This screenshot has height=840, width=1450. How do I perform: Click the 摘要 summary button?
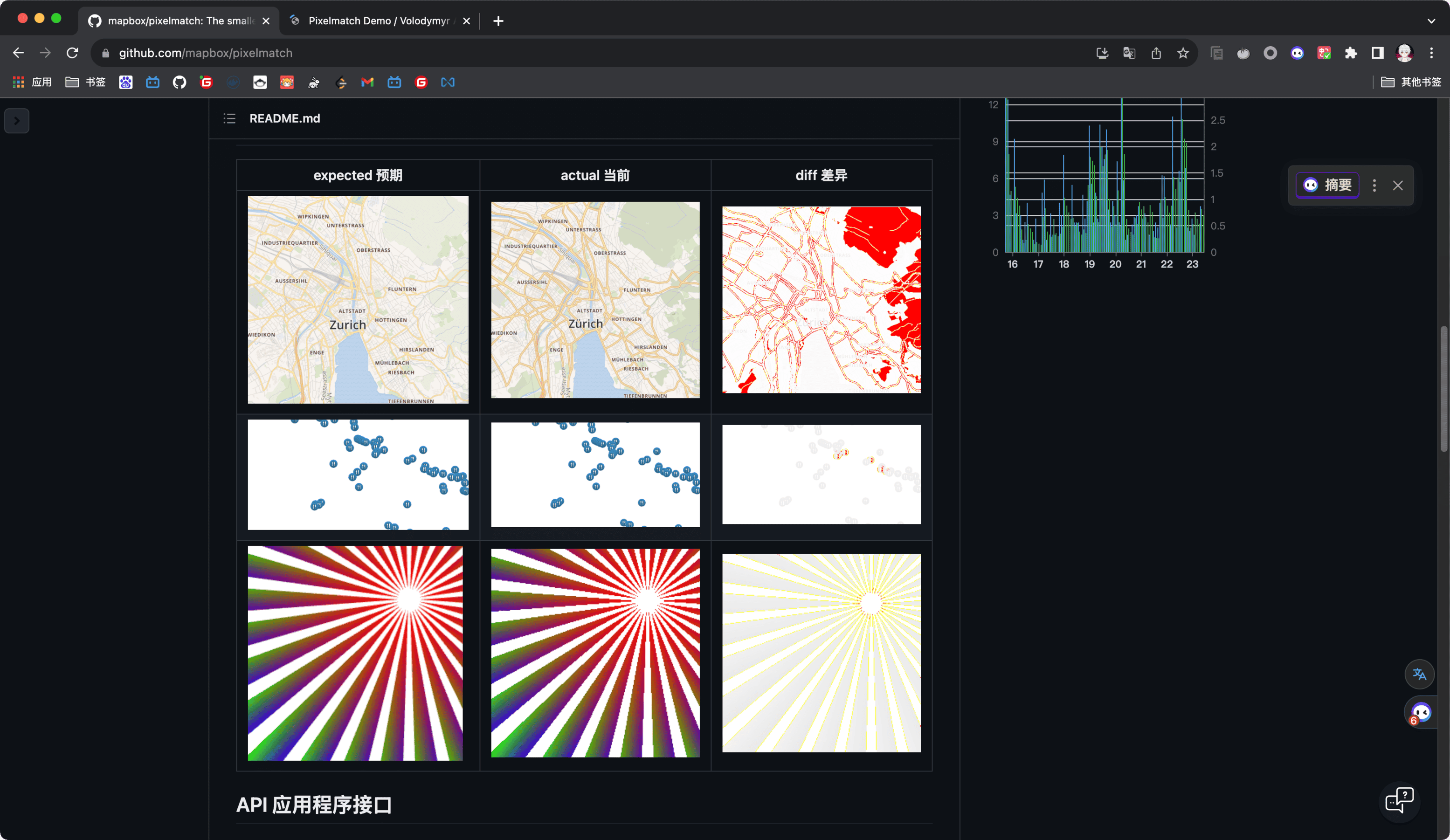tap(1327, 185)
